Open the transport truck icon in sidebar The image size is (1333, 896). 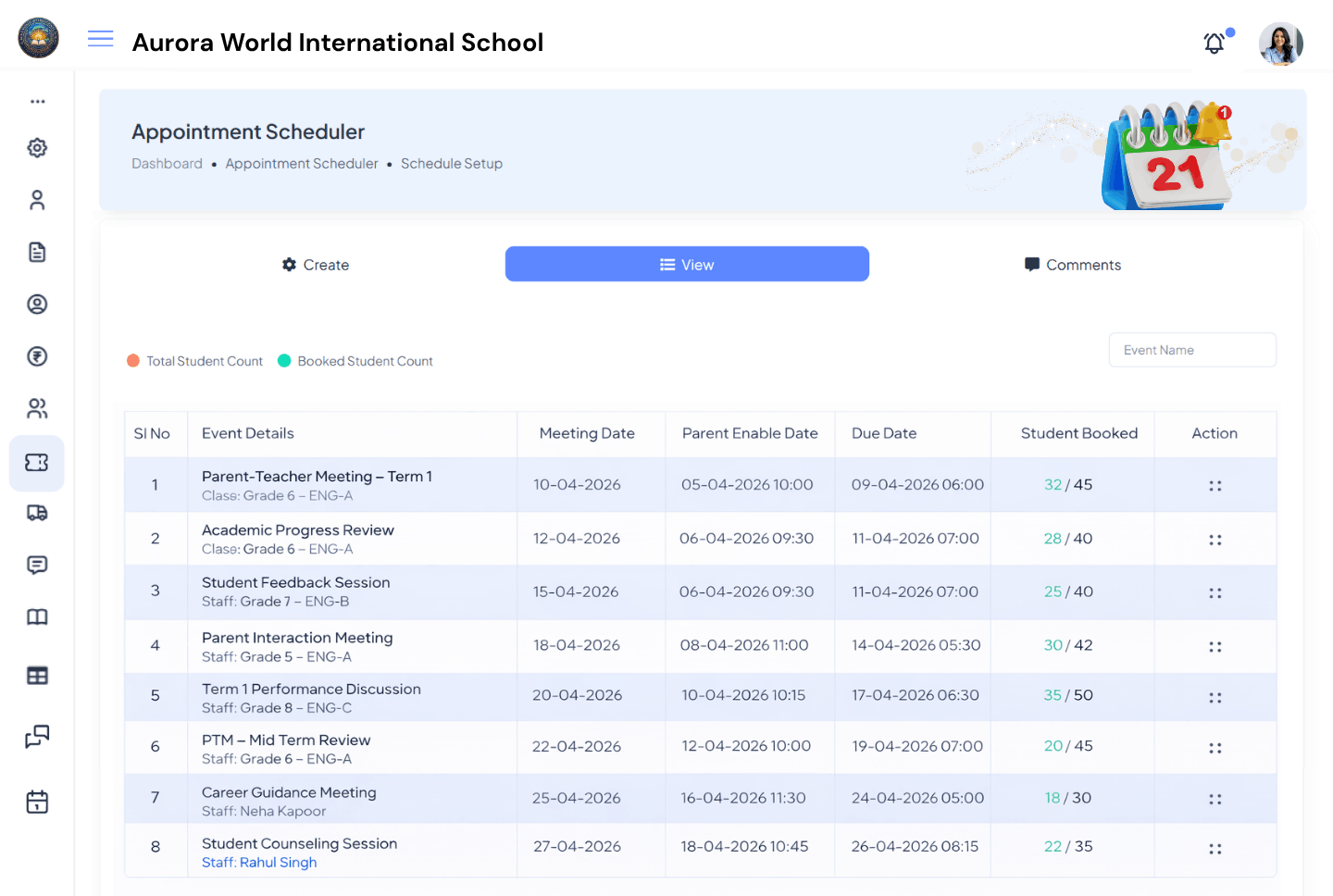pos(37,513)
